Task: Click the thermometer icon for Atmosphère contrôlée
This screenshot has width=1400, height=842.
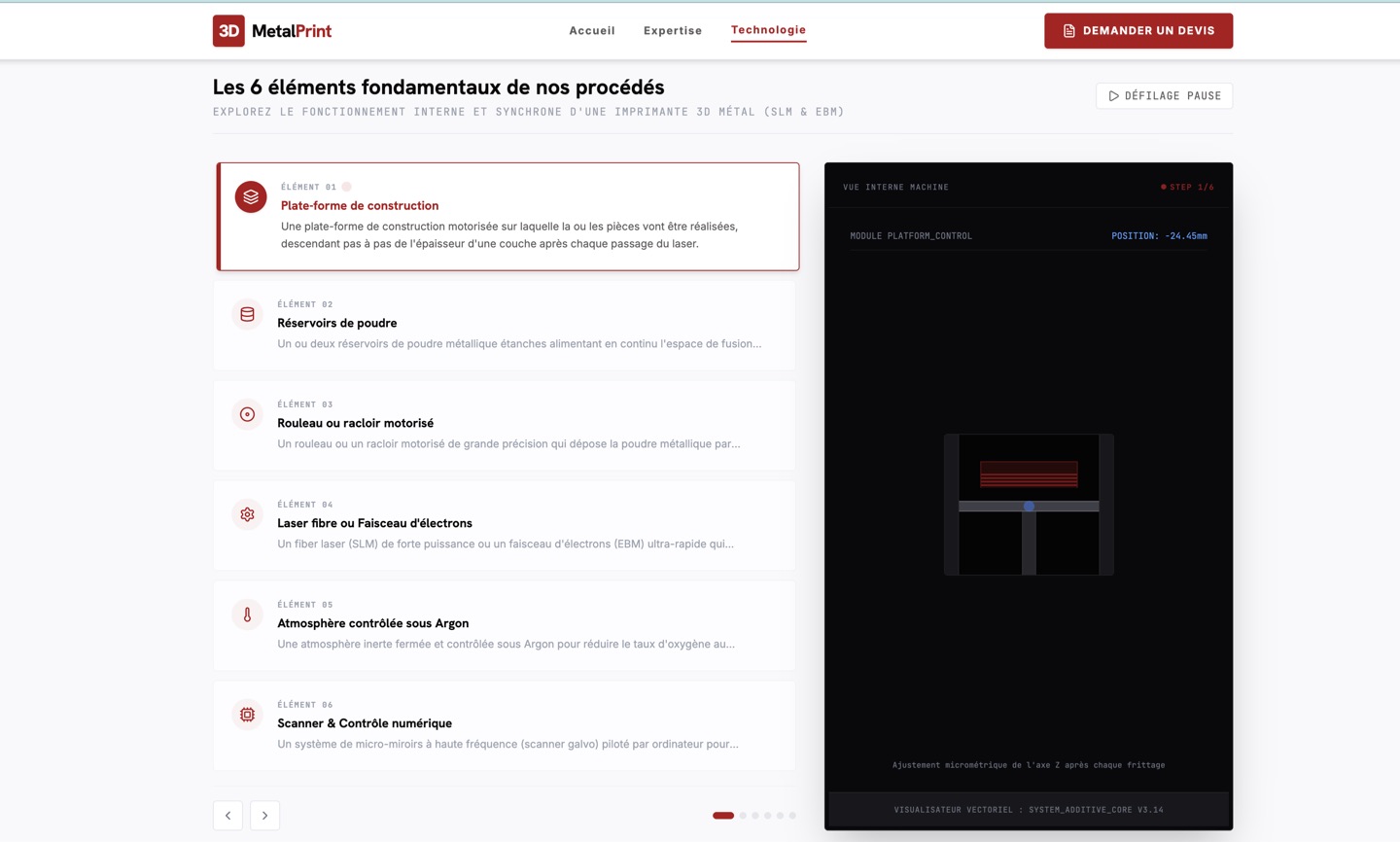Action: [247, 614]
